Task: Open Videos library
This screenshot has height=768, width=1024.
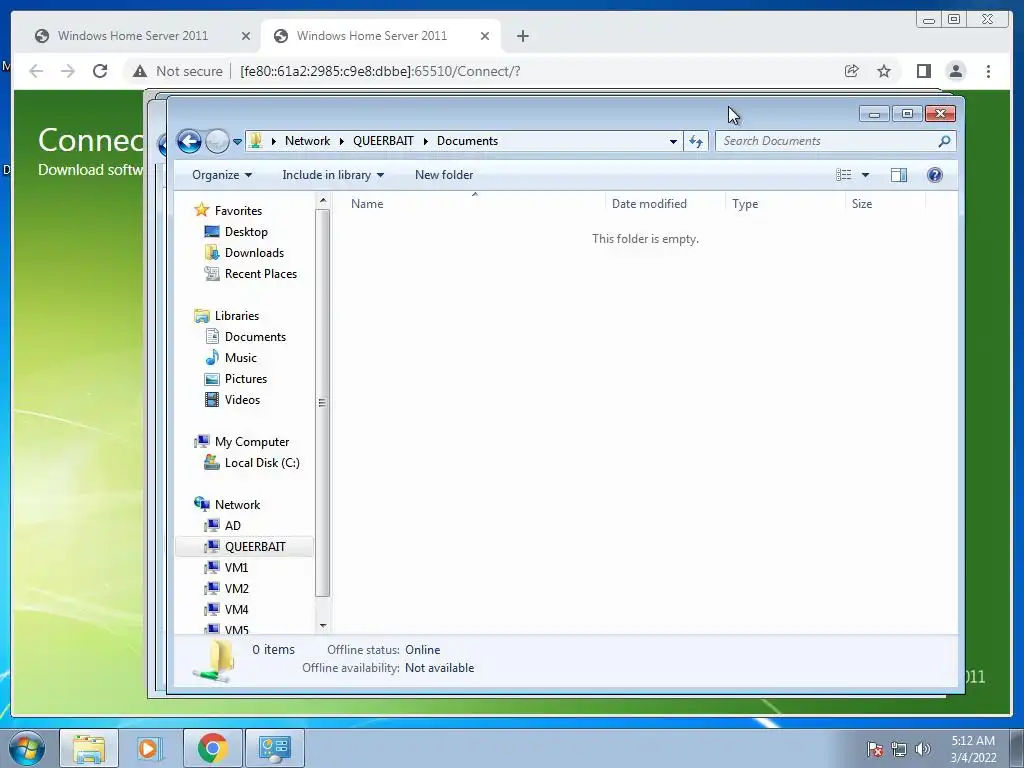Action: pos(242,400)
